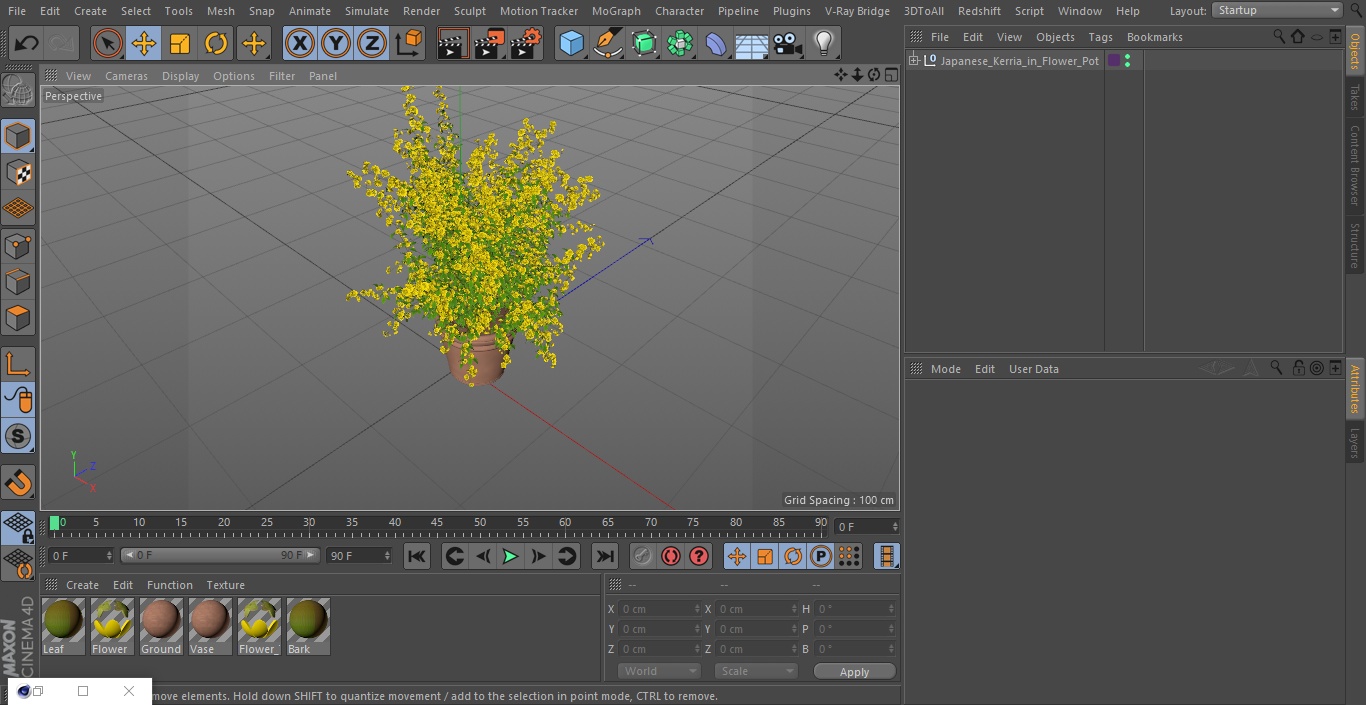Click Record Active Objects button
This screenshot has height=705, width=1366.
click(x=643, y=556)
